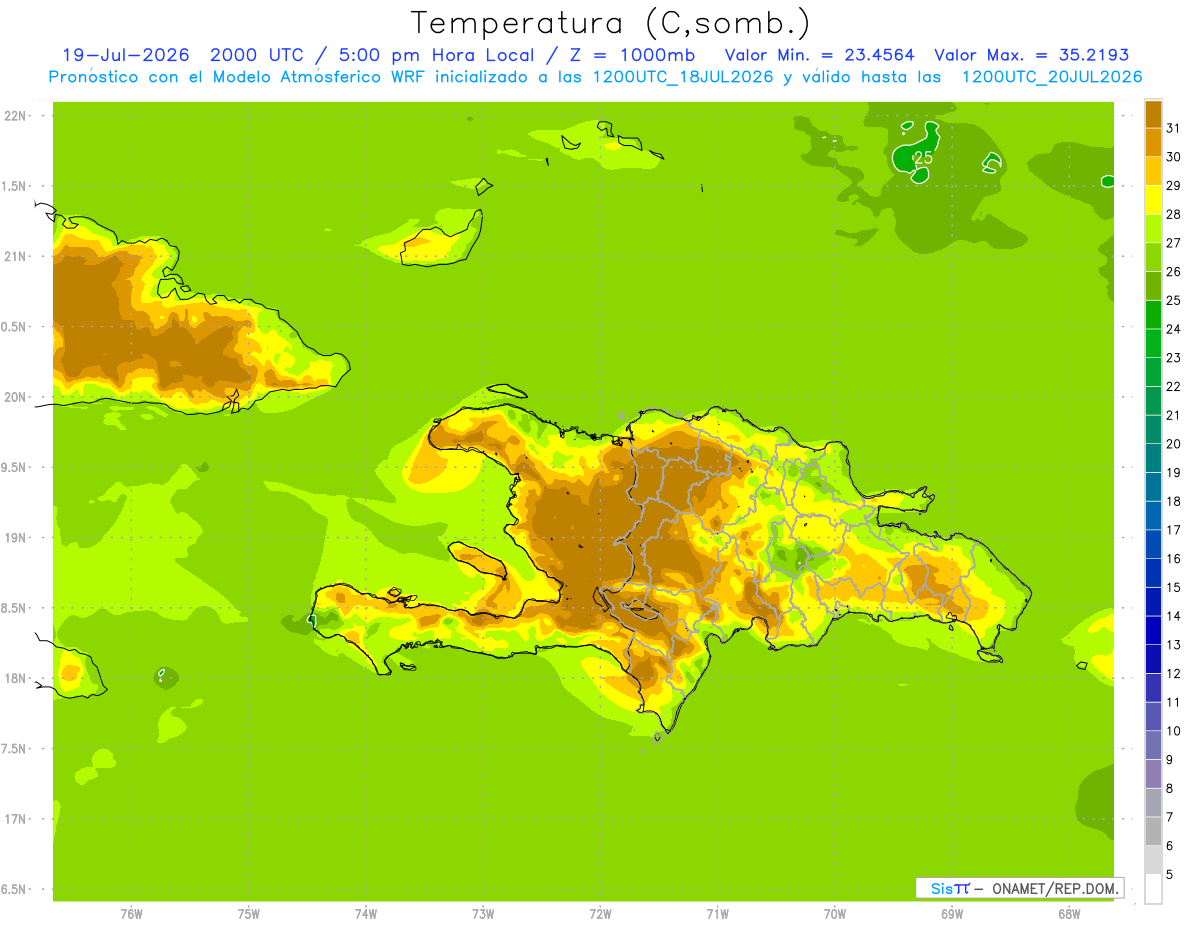Click the '75W' longitude label
The width and height of the screenshot is (1200, 927).
pos(248,914)
